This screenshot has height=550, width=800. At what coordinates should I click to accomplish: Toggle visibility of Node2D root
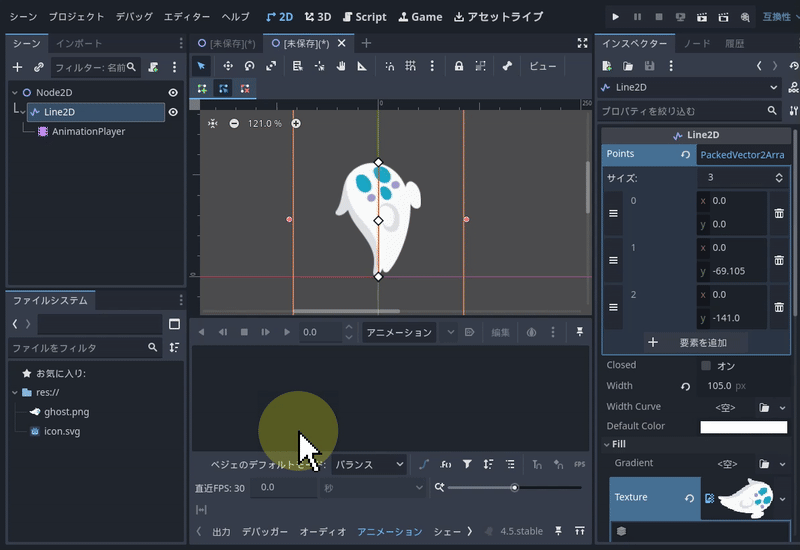(173, 92)
